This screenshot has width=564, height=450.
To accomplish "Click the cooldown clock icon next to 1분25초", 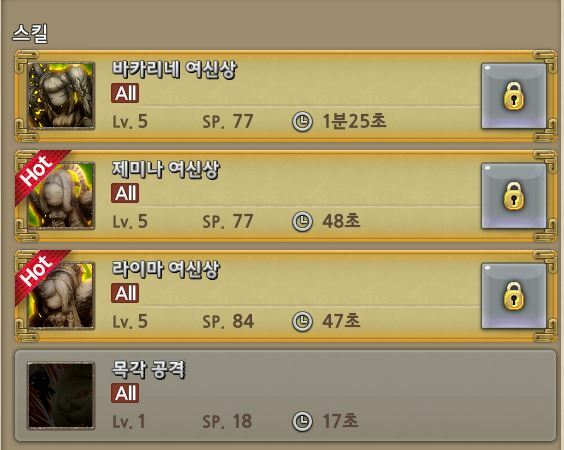I will [x=302, y=121].
